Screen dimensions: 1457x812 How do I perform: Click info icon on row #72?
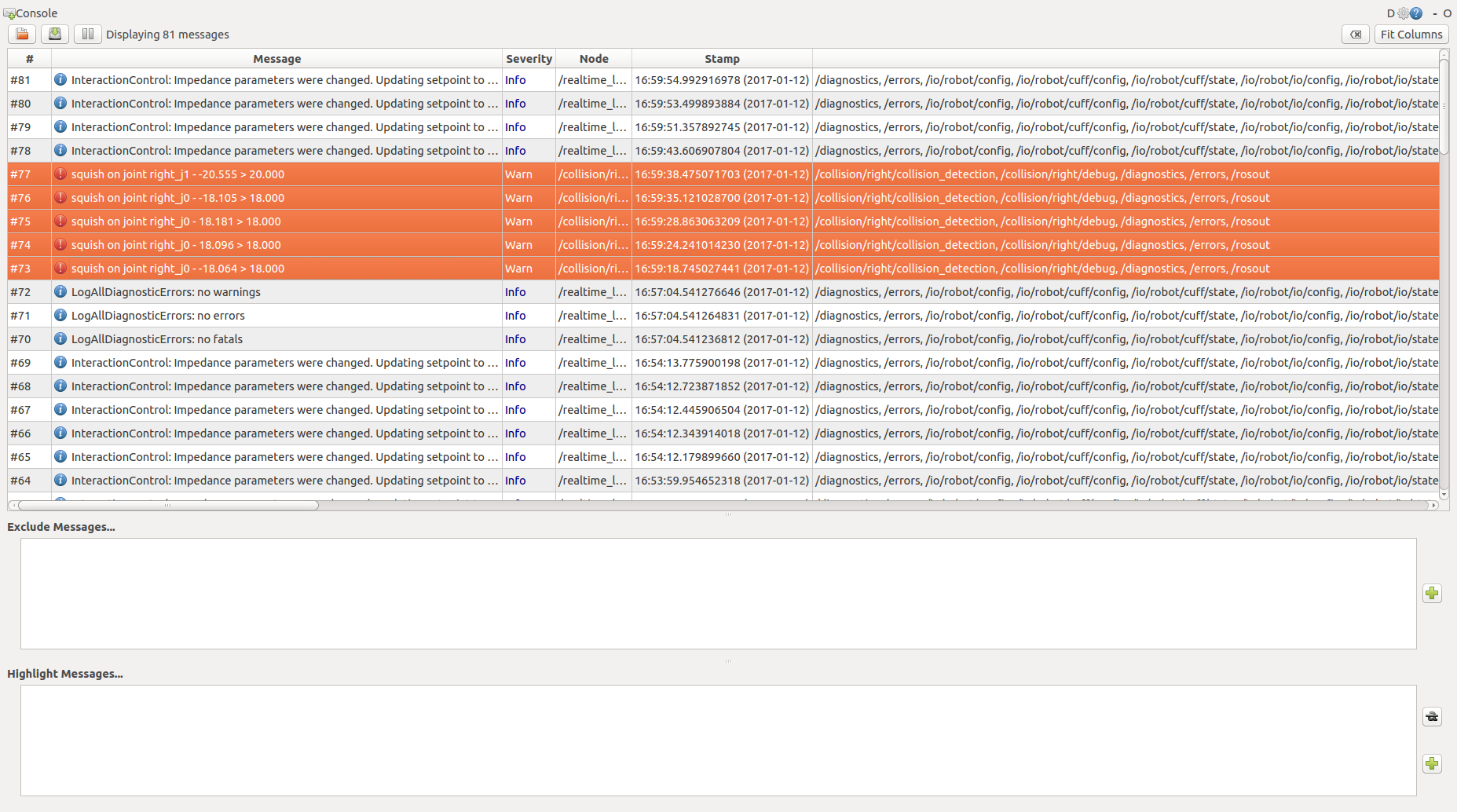(60, 292)
